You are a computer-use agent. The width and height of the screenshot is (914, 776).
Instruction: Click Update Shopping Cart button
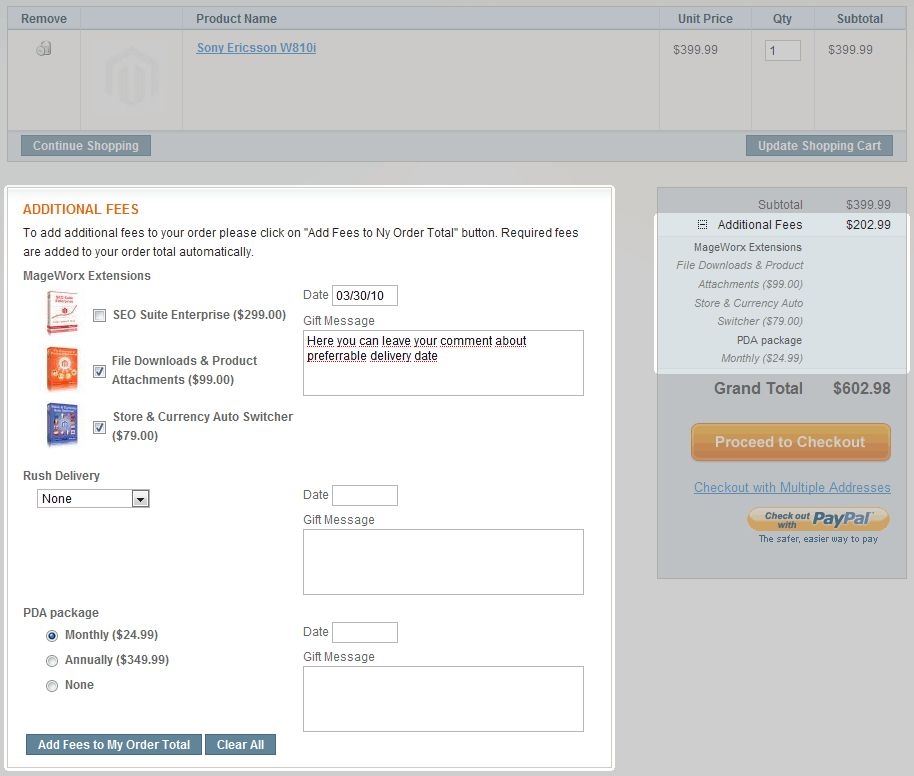[819, 146]
